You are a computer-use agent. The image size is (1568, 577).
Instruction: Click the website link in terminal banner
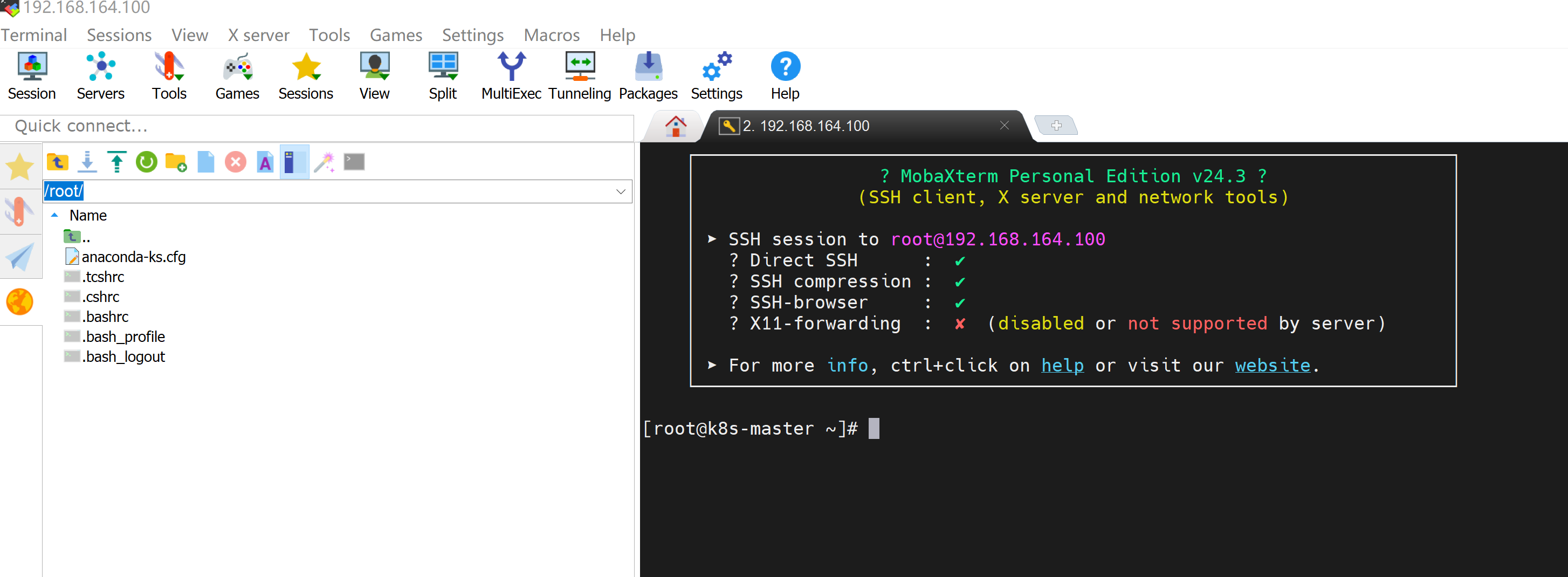coord(1272,365)
